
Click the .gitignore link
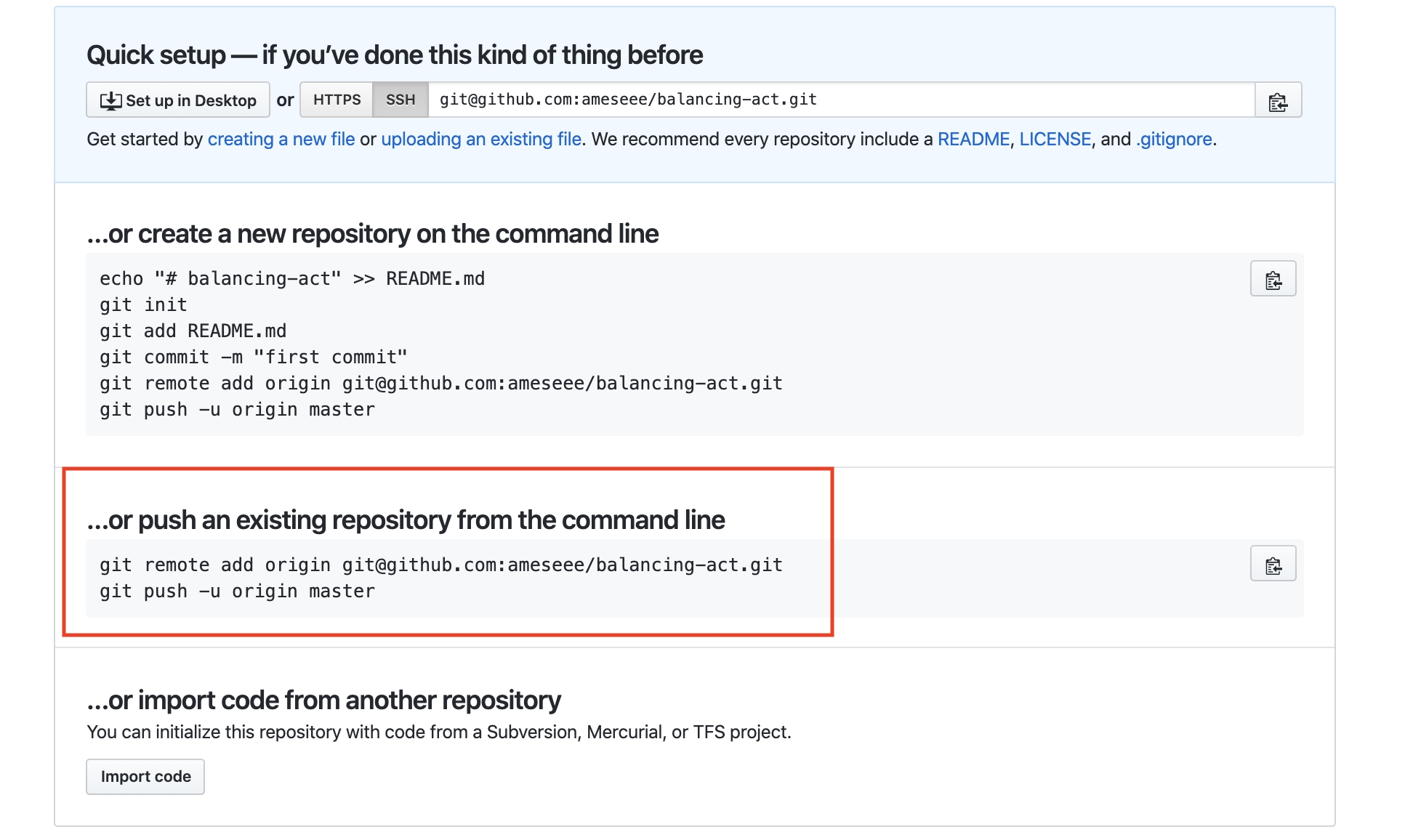click(x=1174, y=139)
